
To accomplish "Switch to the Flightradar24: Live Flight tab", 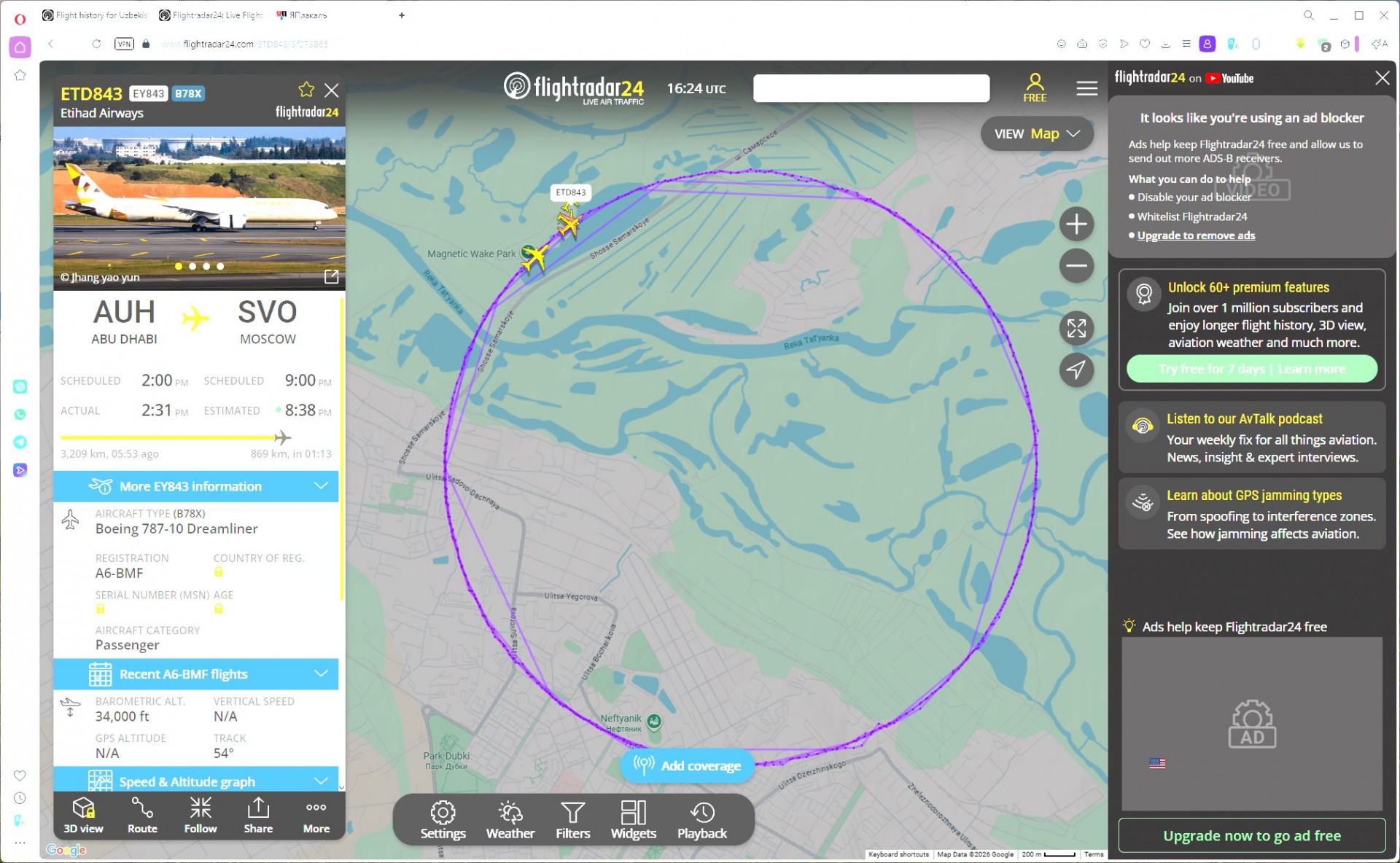I will pyautogui.click(x=211, y=15).
